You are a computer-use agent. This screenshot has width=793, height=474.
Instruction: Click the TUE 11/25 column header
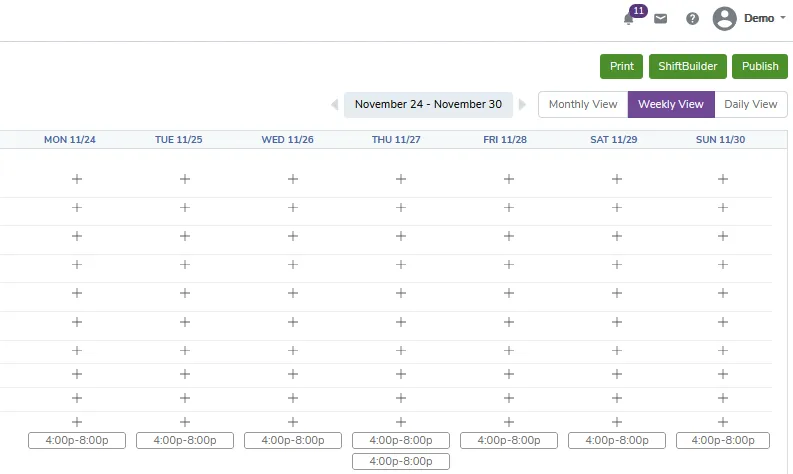coord(179,140)
